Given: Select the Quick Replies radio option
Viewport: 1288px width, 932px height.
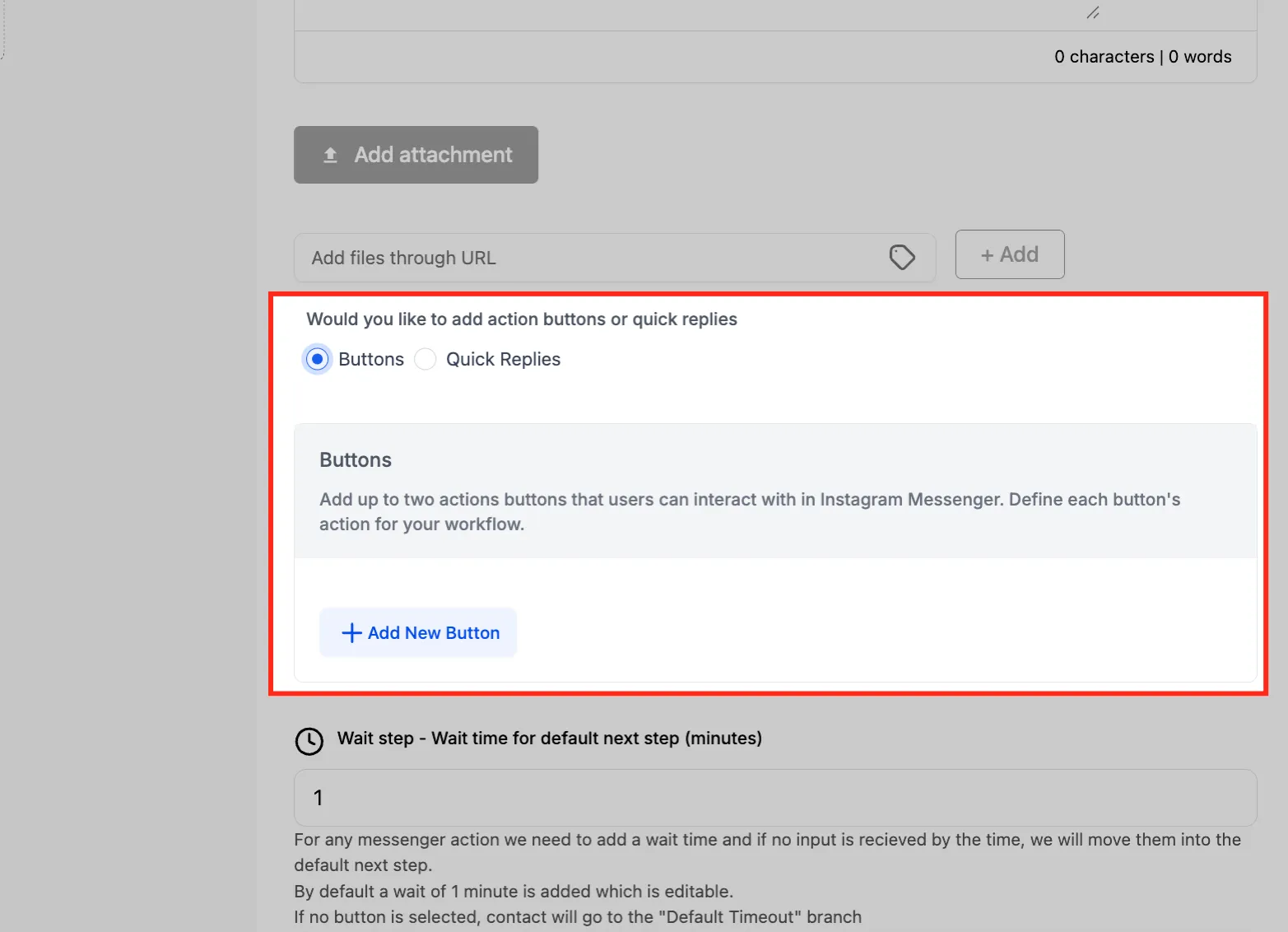Looking at the screenshot, I should click(x=425, y=359).
